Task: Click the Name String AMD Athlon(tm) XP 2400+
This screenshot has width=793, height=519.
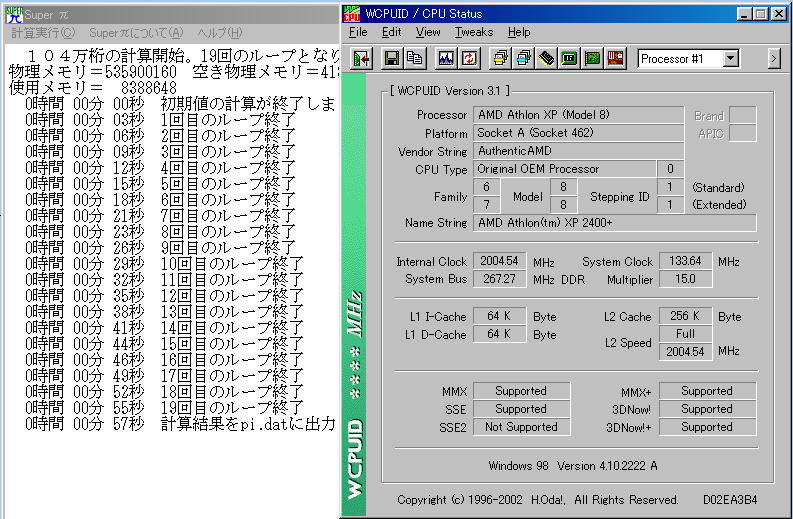Action: [x=614, y=223]
